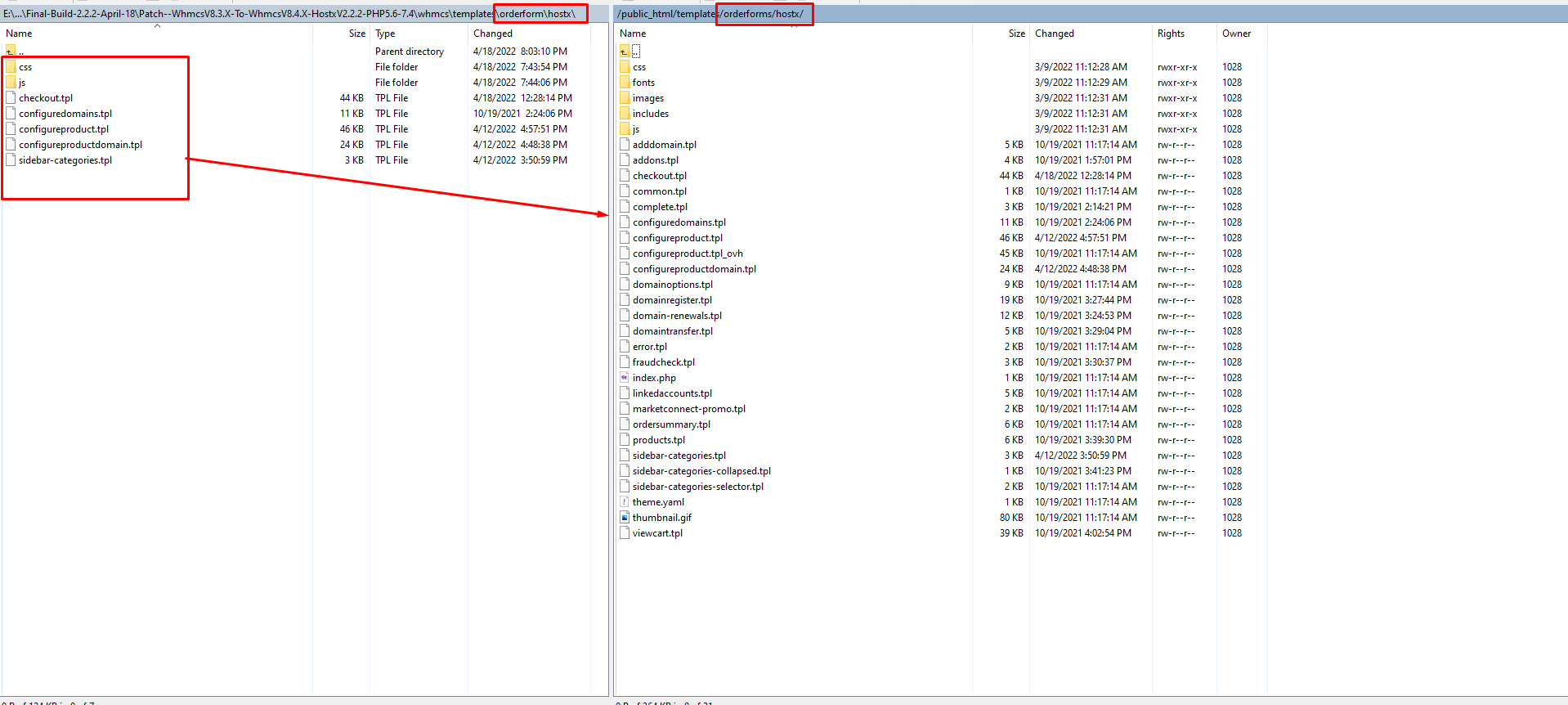Sort the remote panel by Changed column
The height and width of the screenshot is (705, 1568).
[1055, 34]
